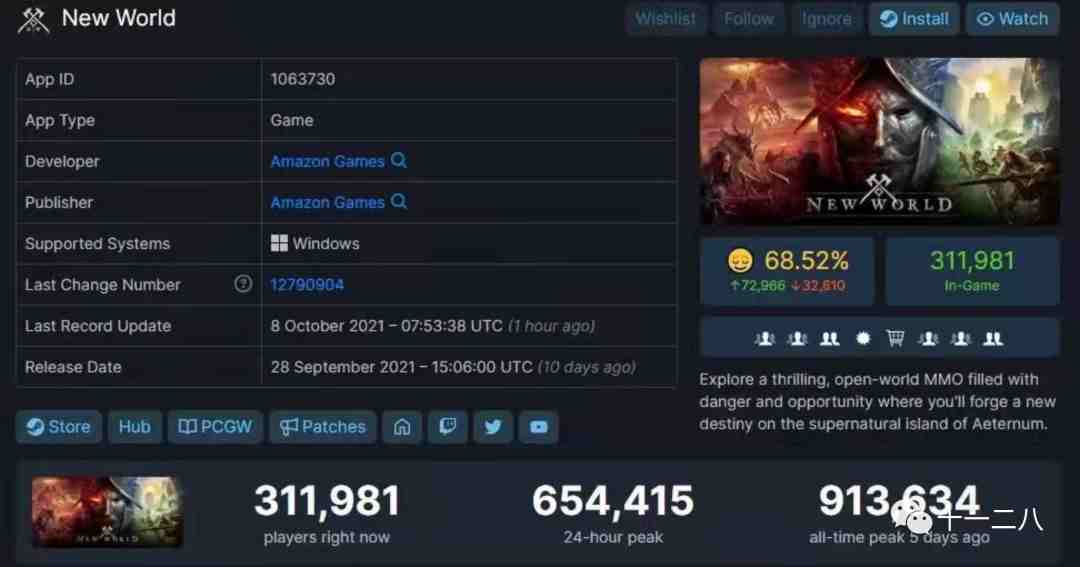Open the Patches button
The height and width of the screenshot is (567, 1080).
tap(322, 427)
